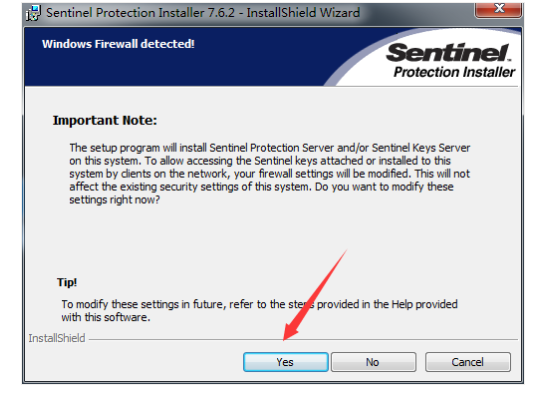Screen dimensions: 545x395
Task: Click the Sentinel logo in banner
Action: click(x=448, y=53)
